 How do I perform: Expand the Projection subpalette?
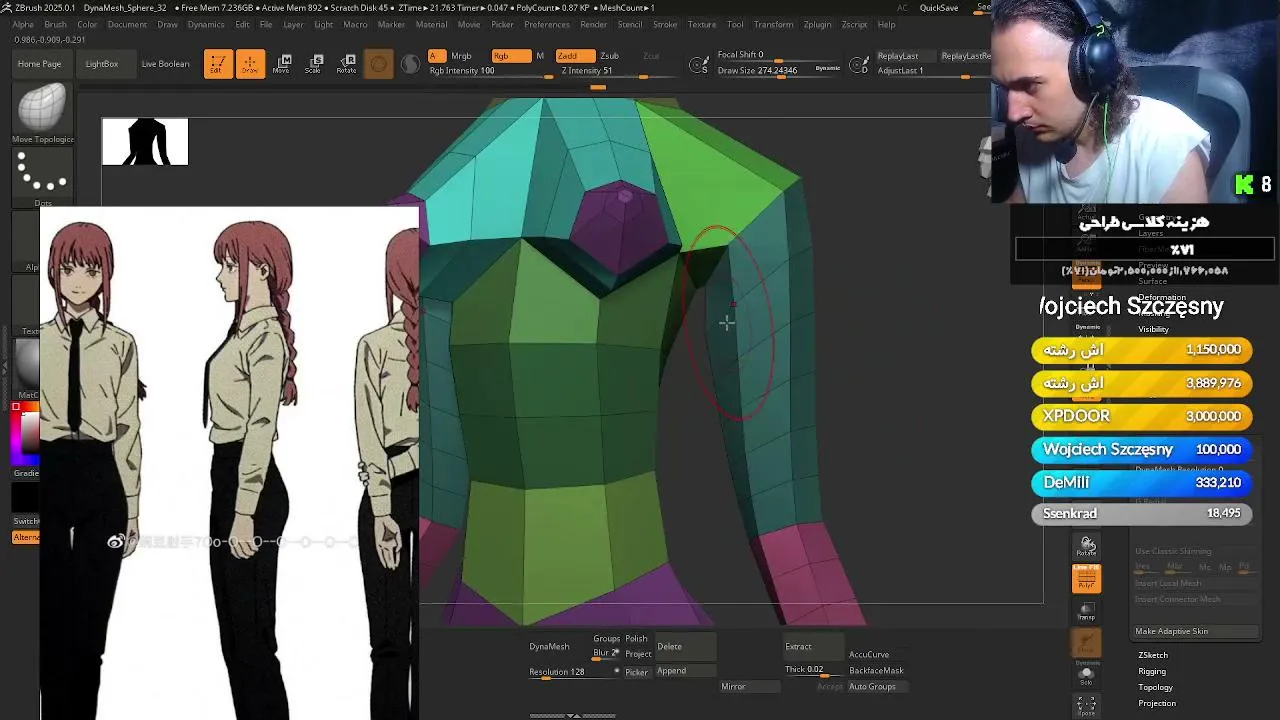(1157, 703)
